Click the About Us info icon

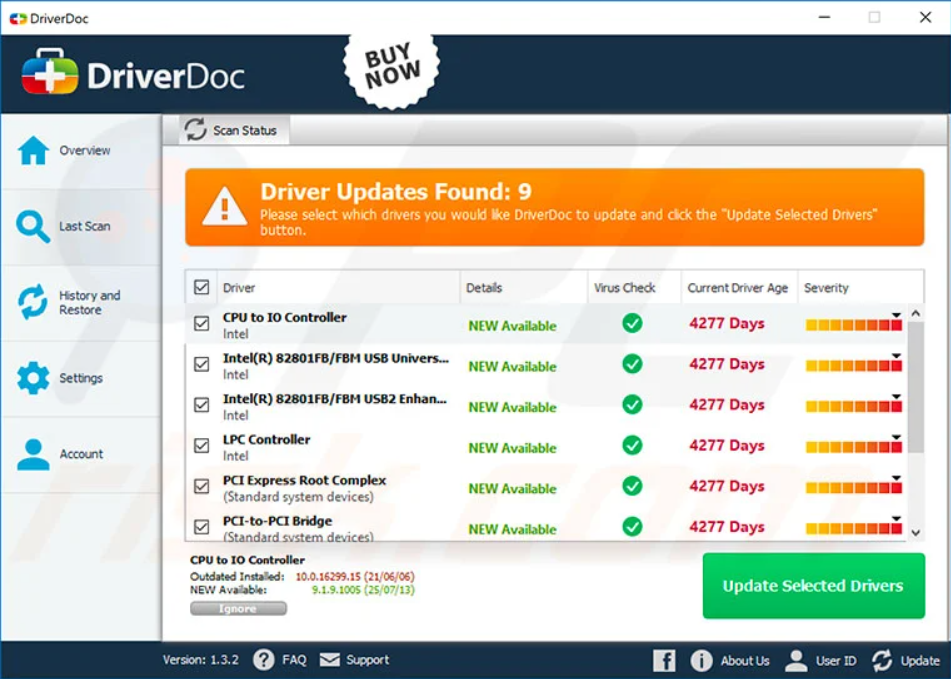click(701, 660)
